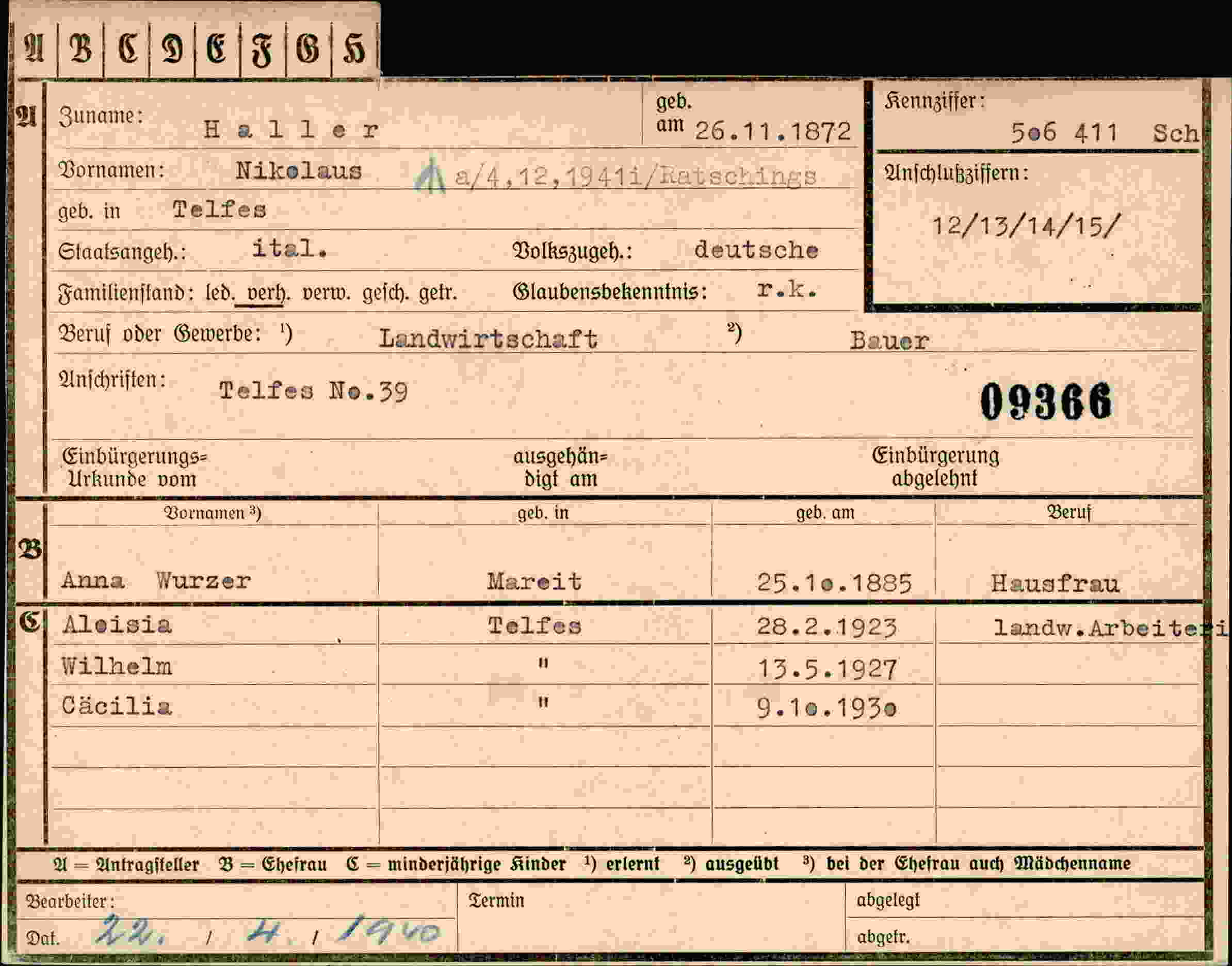Image resolution: width=1232 pixels, height=966 pixels.
Task: Select index tab letter C
Action: [x=128, y=48]
